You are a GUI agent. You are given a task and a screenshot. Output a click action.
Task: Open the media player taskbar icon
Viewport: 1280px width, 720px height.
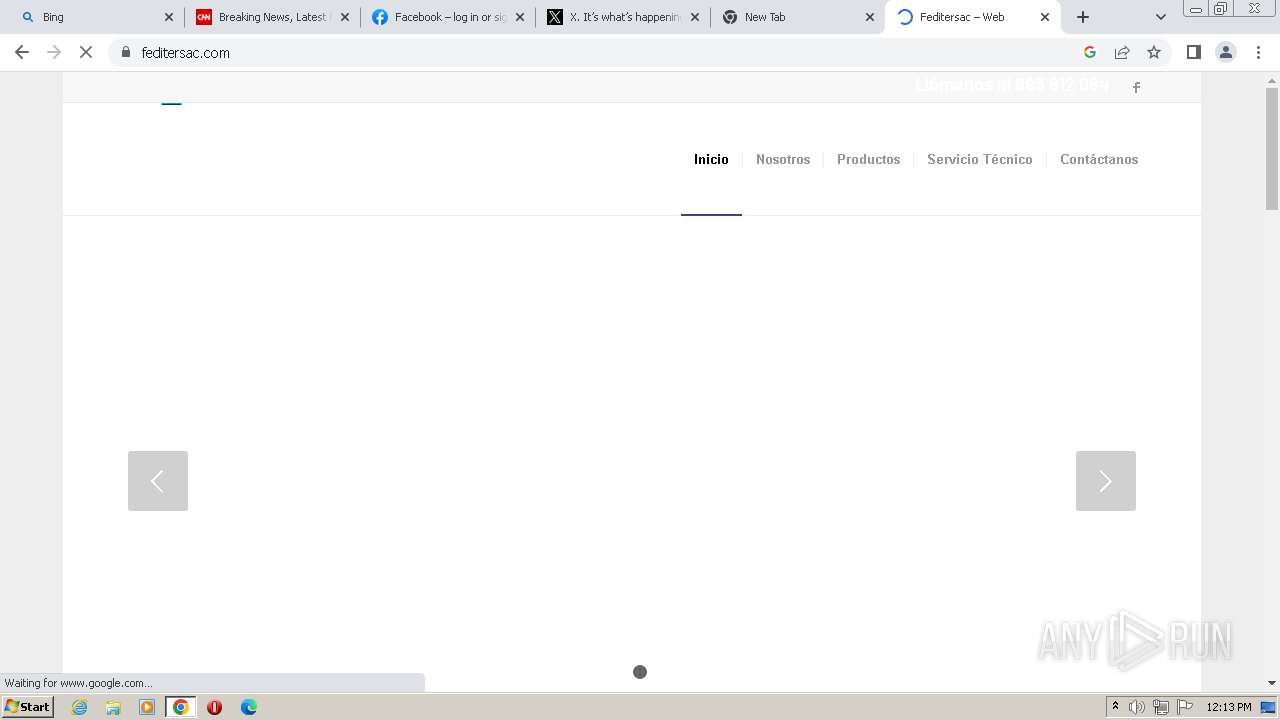point(147,707)
